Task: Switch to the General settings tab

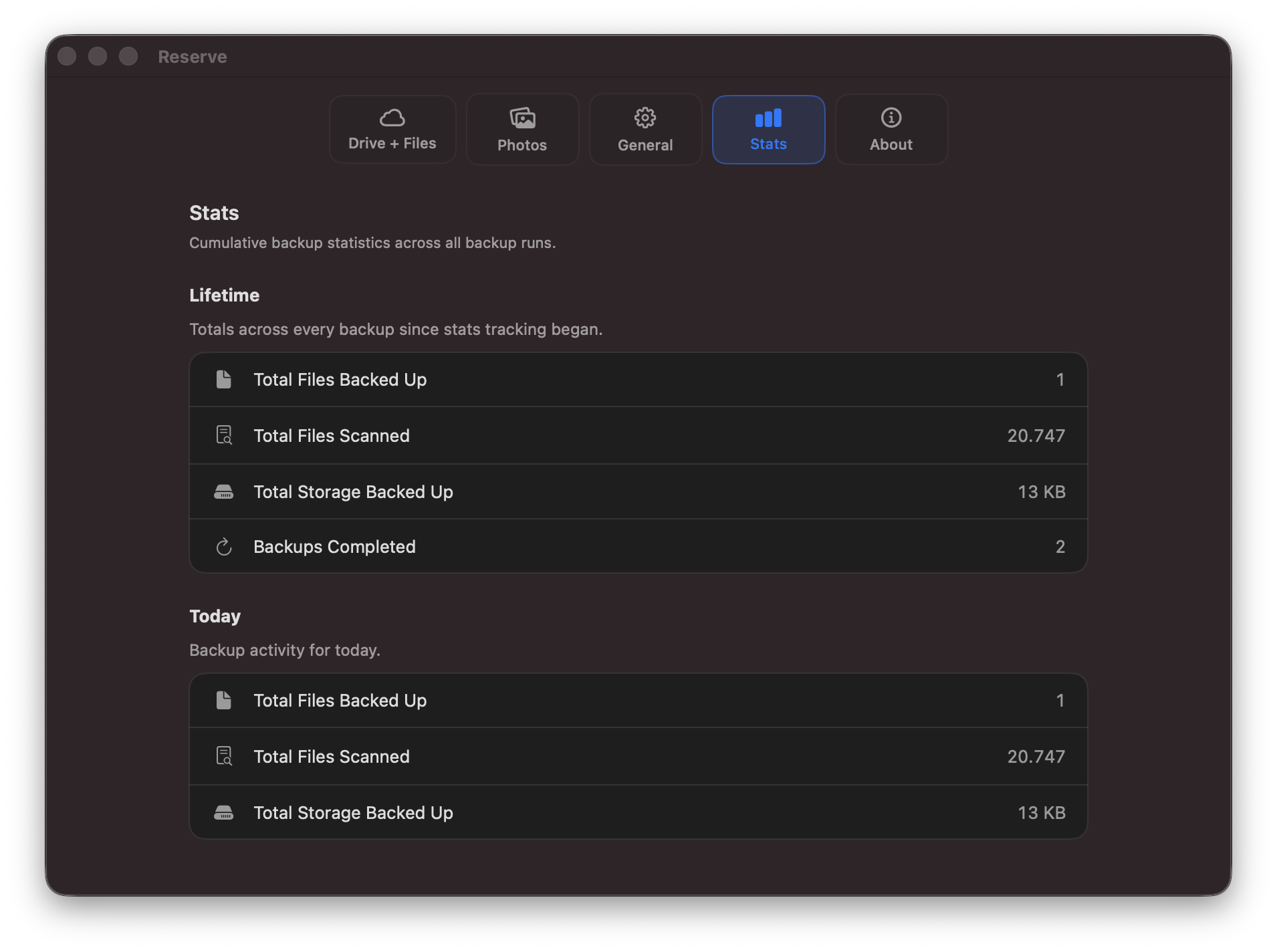Action: [645, 129]
